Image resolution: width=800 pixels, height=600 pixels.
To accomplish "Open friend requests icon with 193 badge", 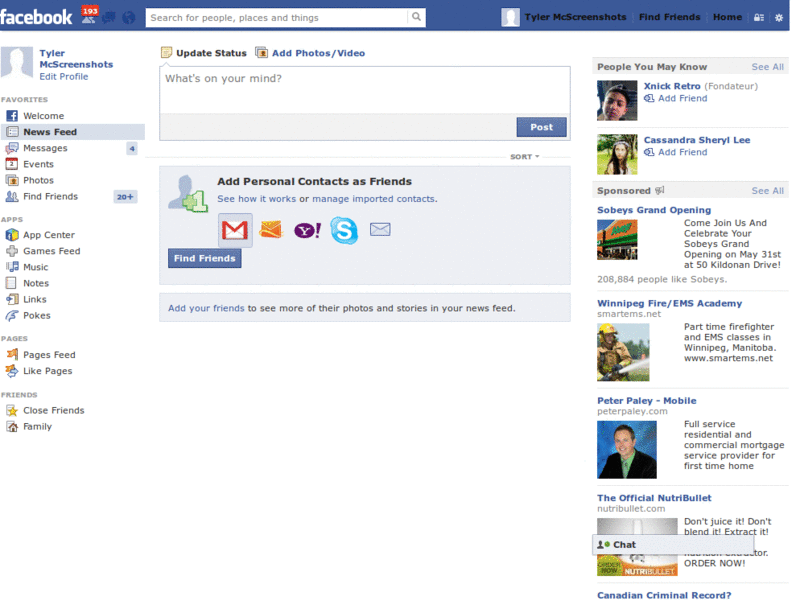I will [x=89, y=15].
